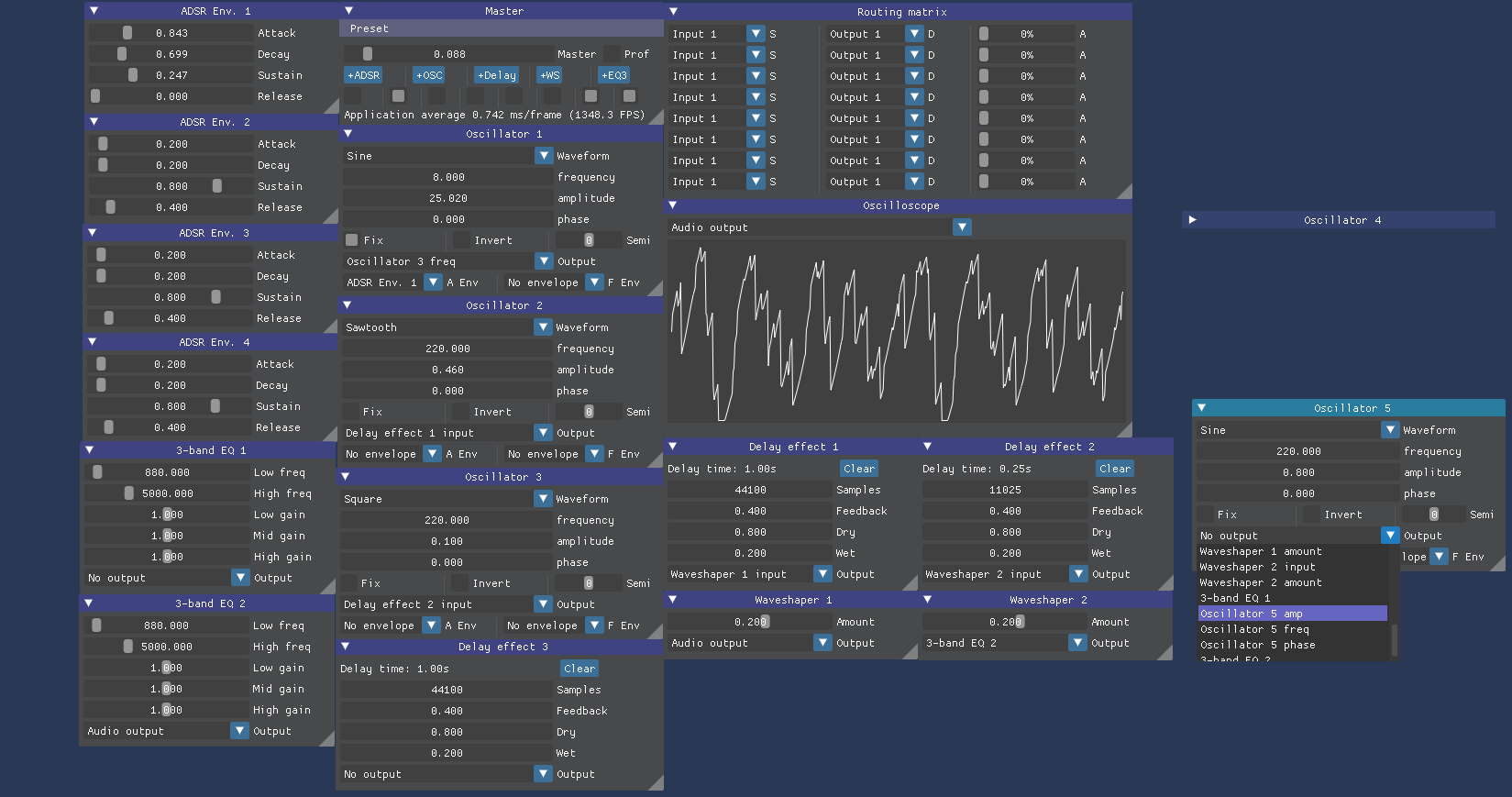
Task: Pick Oscillator 5 amp in the output list
Action: [1293, 614]
